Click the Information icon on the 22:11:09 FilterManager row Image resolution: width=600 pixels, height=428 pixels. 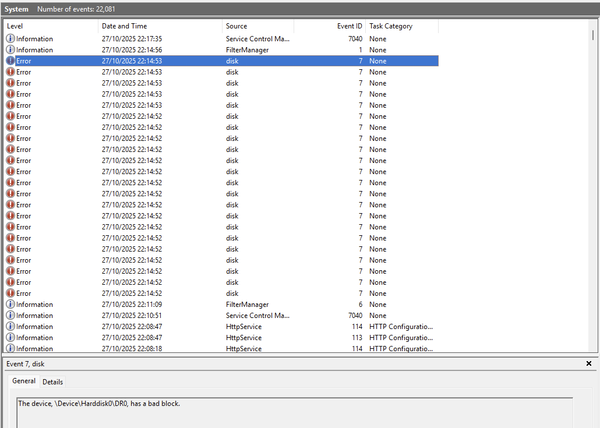(x=11, y=304)
